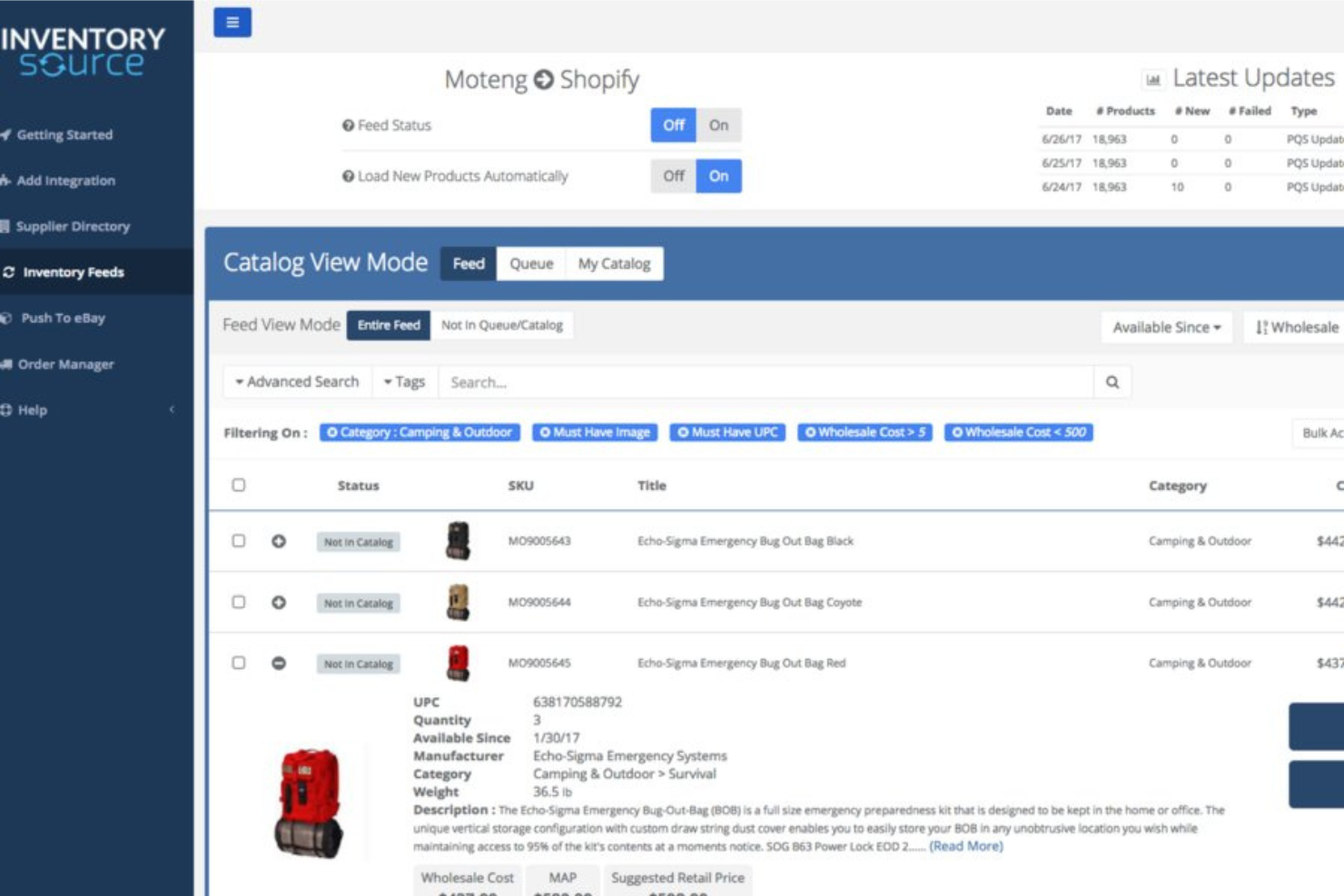Click the Inventory Source logo

83,51
